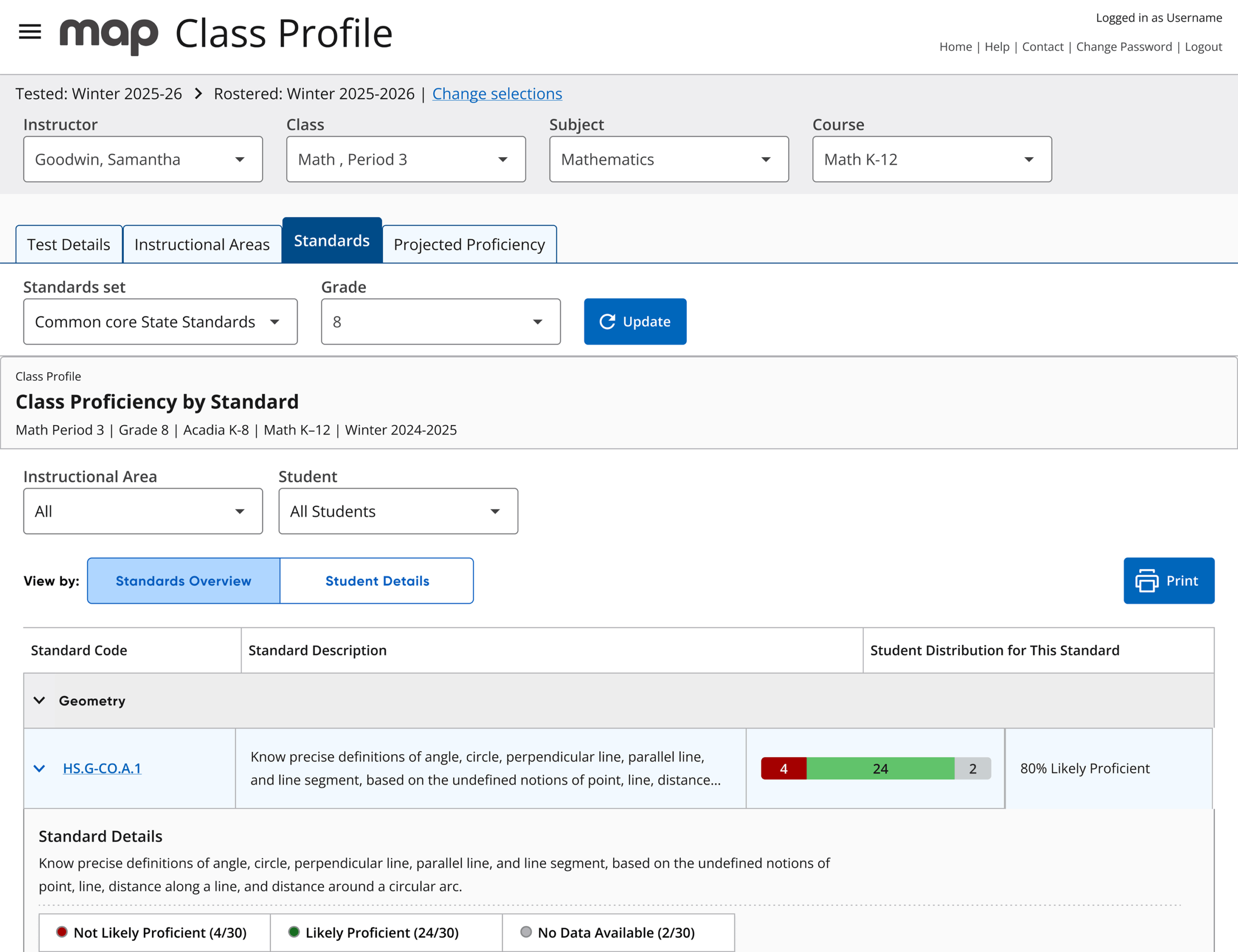The image size is (1238, 952).
Task: Click the green Likely Proficient legend dot
Action: 294,932
